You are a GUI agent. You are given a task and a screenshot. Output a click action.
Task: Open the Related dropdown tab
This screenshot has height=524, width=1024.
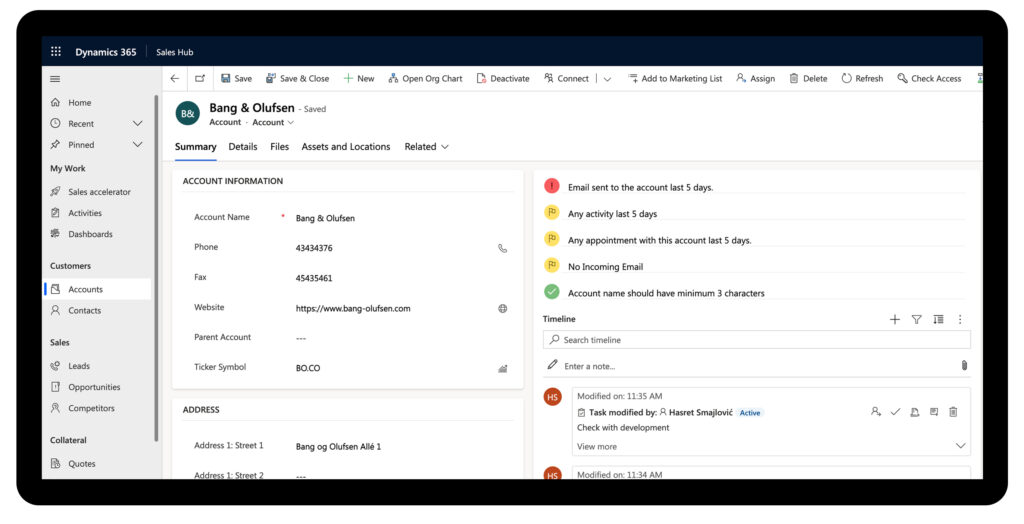pyautogui.click(x=426, y=147)
